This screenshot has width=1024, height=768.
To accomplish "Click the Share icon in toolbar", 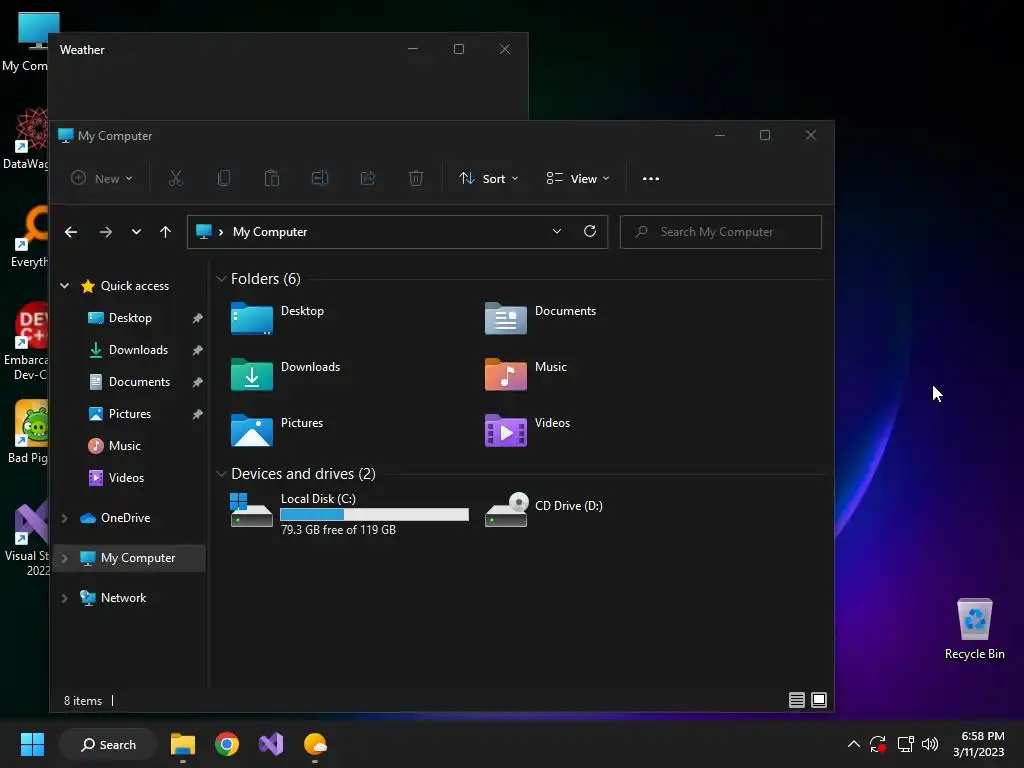I will coord(368,178).
